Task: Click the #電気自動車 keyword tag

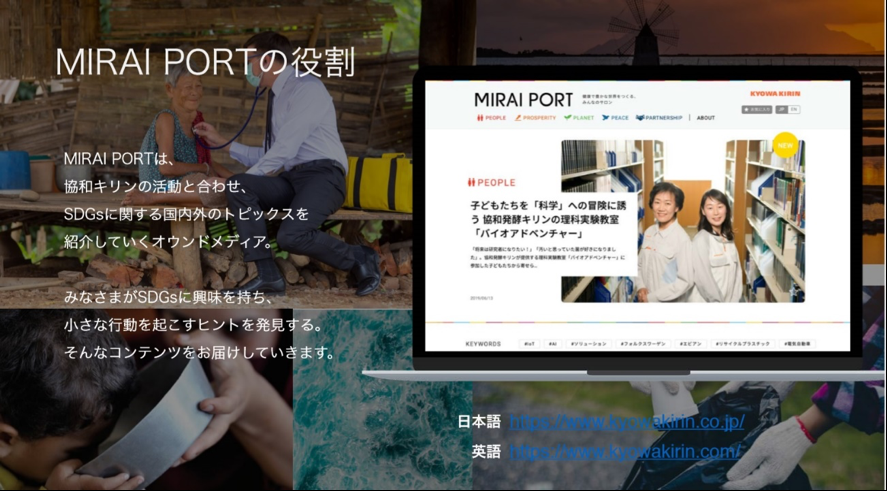Action: click(x=796, y=344)
